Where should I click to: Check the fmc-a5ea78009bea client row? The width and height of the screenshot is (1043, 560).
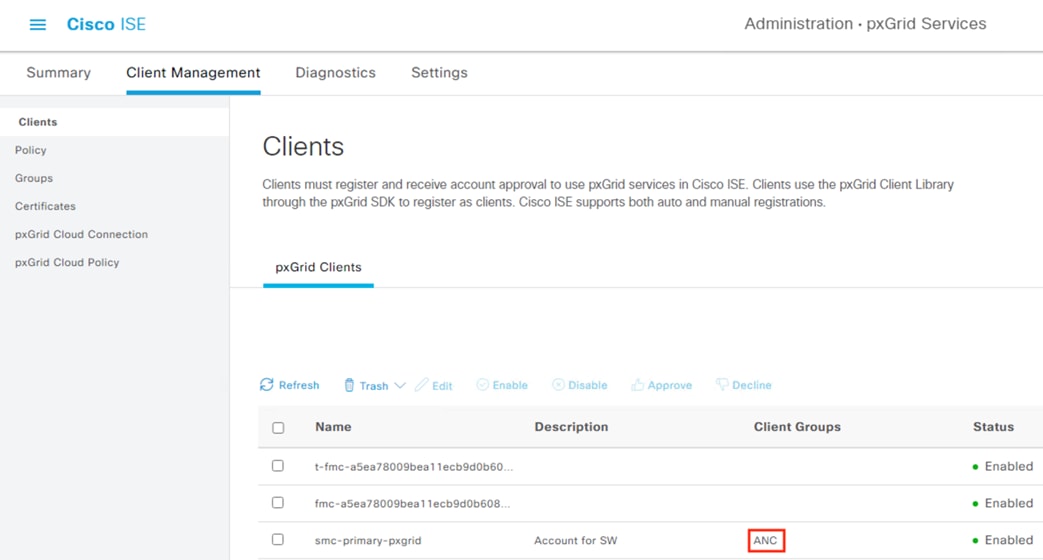(x=278, y=502)
